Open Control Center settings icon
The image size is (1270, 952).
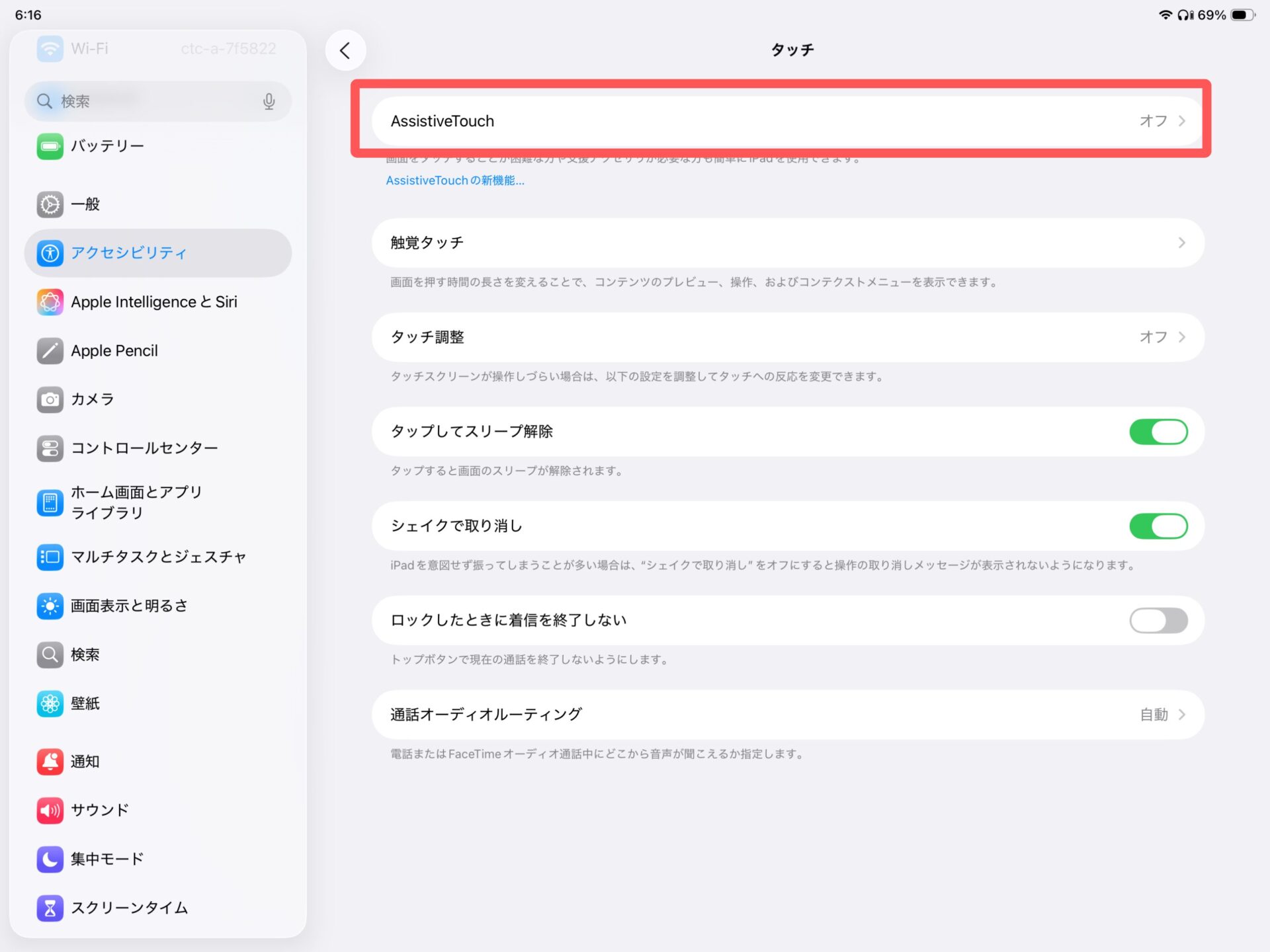(50, 448)
